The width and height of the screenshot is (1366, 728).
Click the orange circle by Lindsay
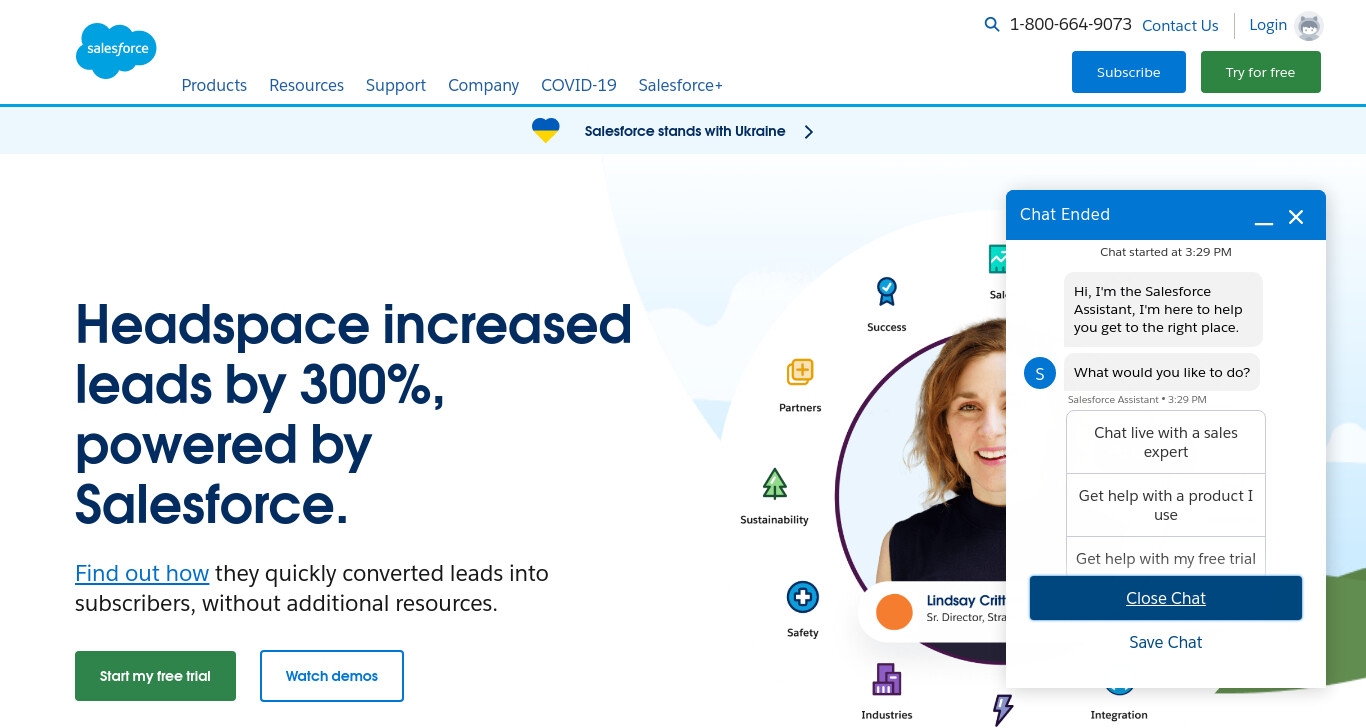click(x=894, y=612)
